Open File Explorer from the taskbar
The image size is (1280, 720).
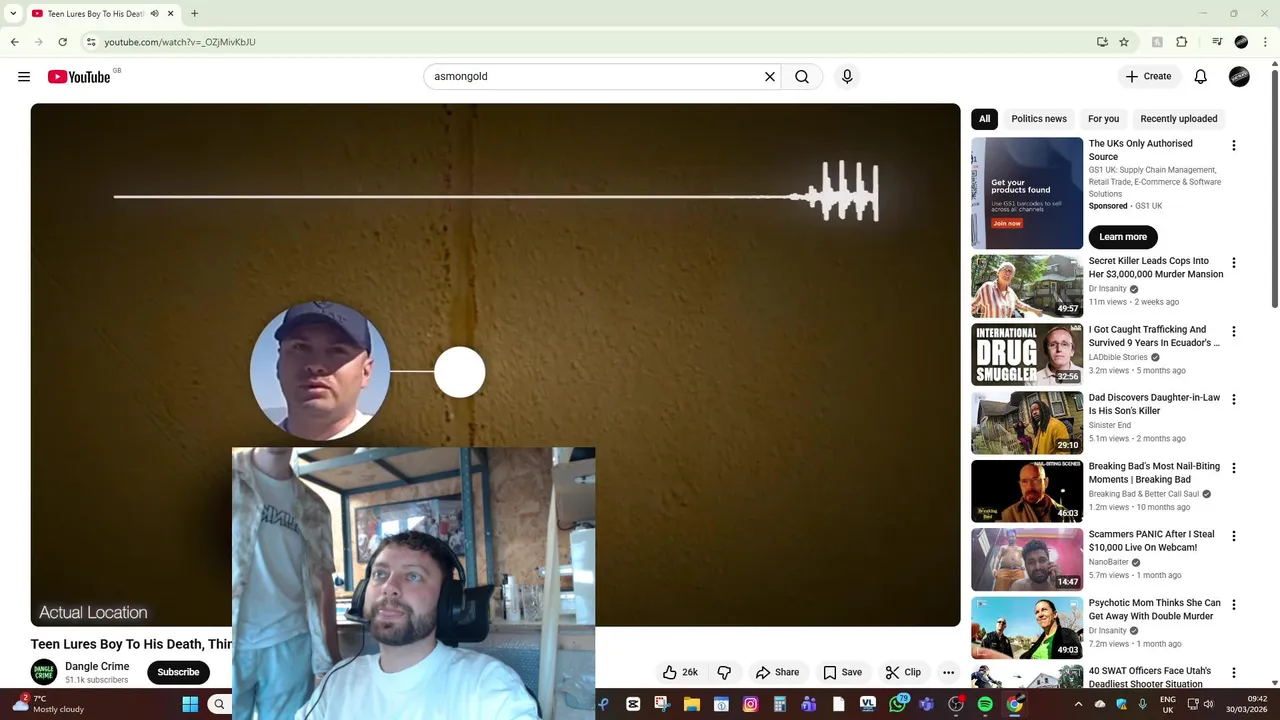[x=691, y=705]
